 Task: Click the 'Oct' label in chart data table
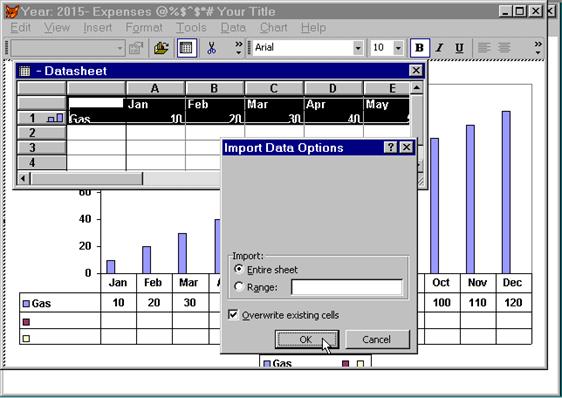coord(441,283)
